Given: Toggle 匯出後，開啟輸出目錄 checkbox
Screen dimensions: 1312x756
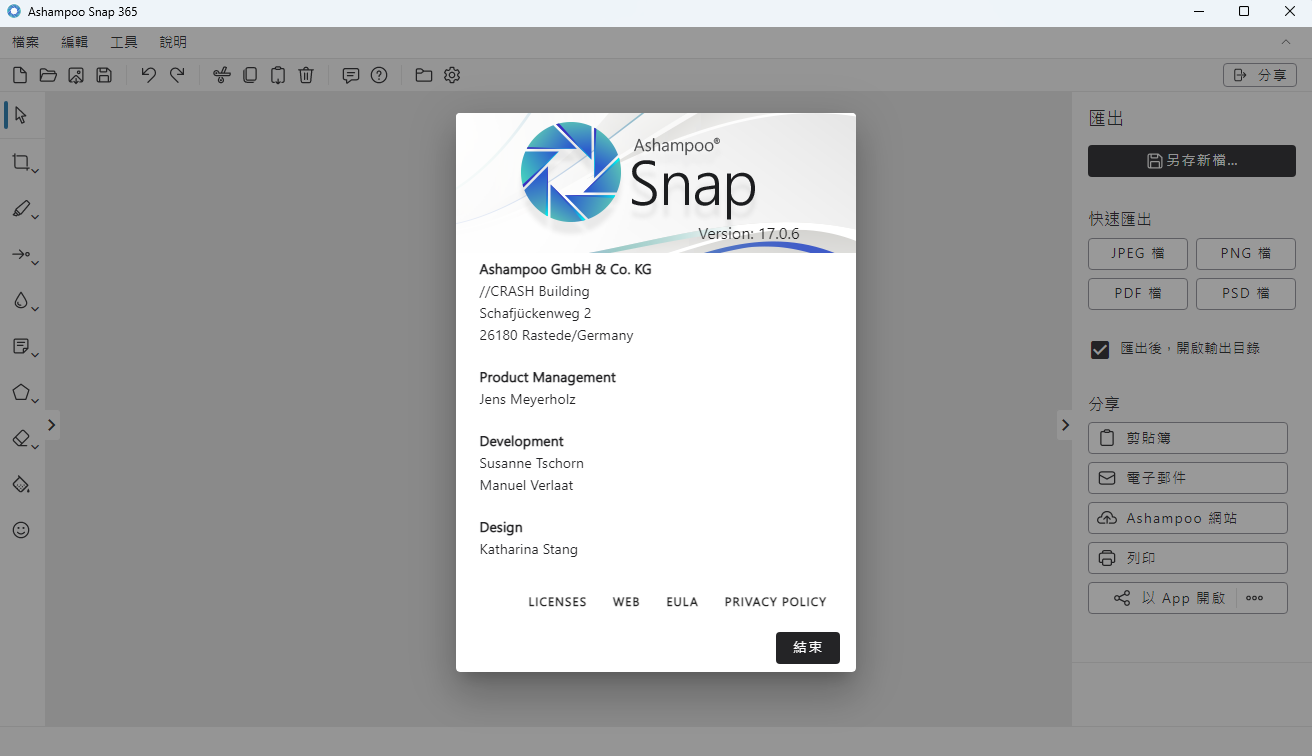Looking at the screenshot, I should (x=1100, y=349).
